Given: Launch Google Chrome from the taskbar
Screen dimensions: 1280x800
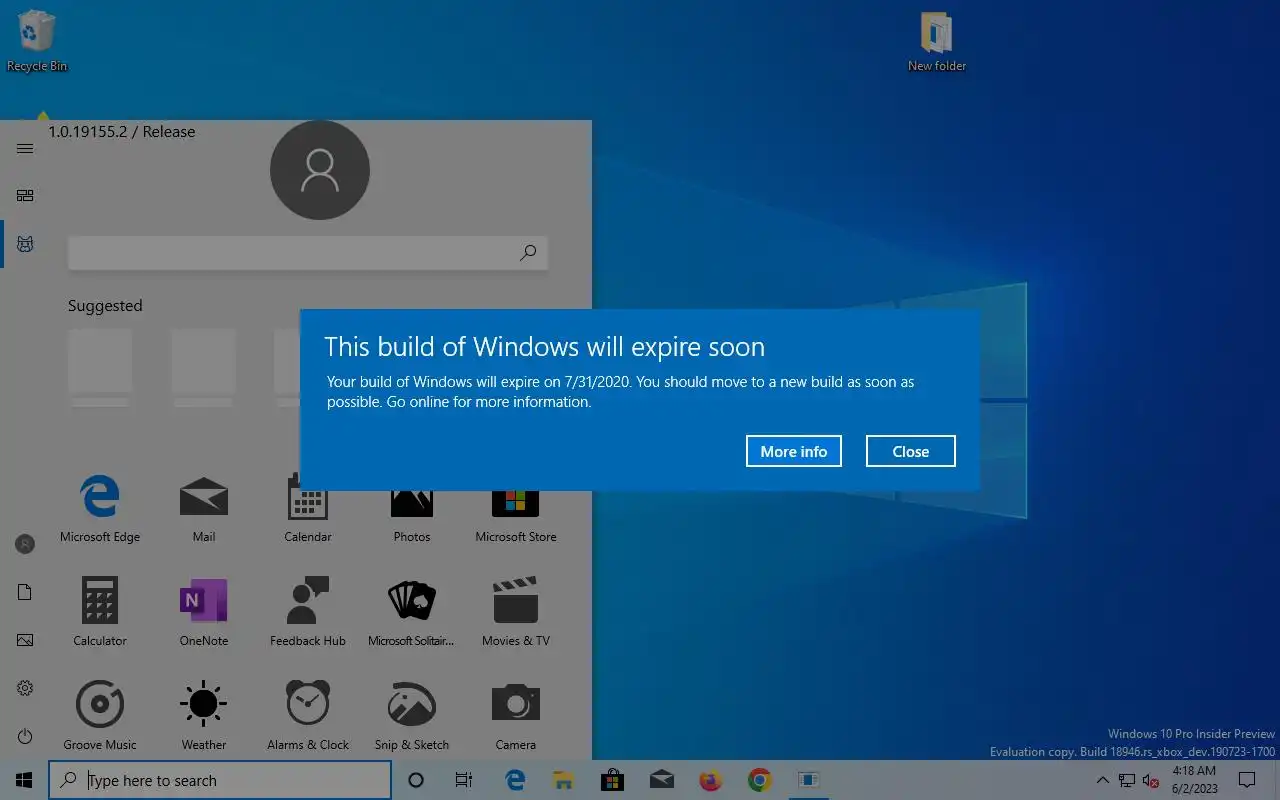Looking at the screenshot, I should [x=759, y=780].
